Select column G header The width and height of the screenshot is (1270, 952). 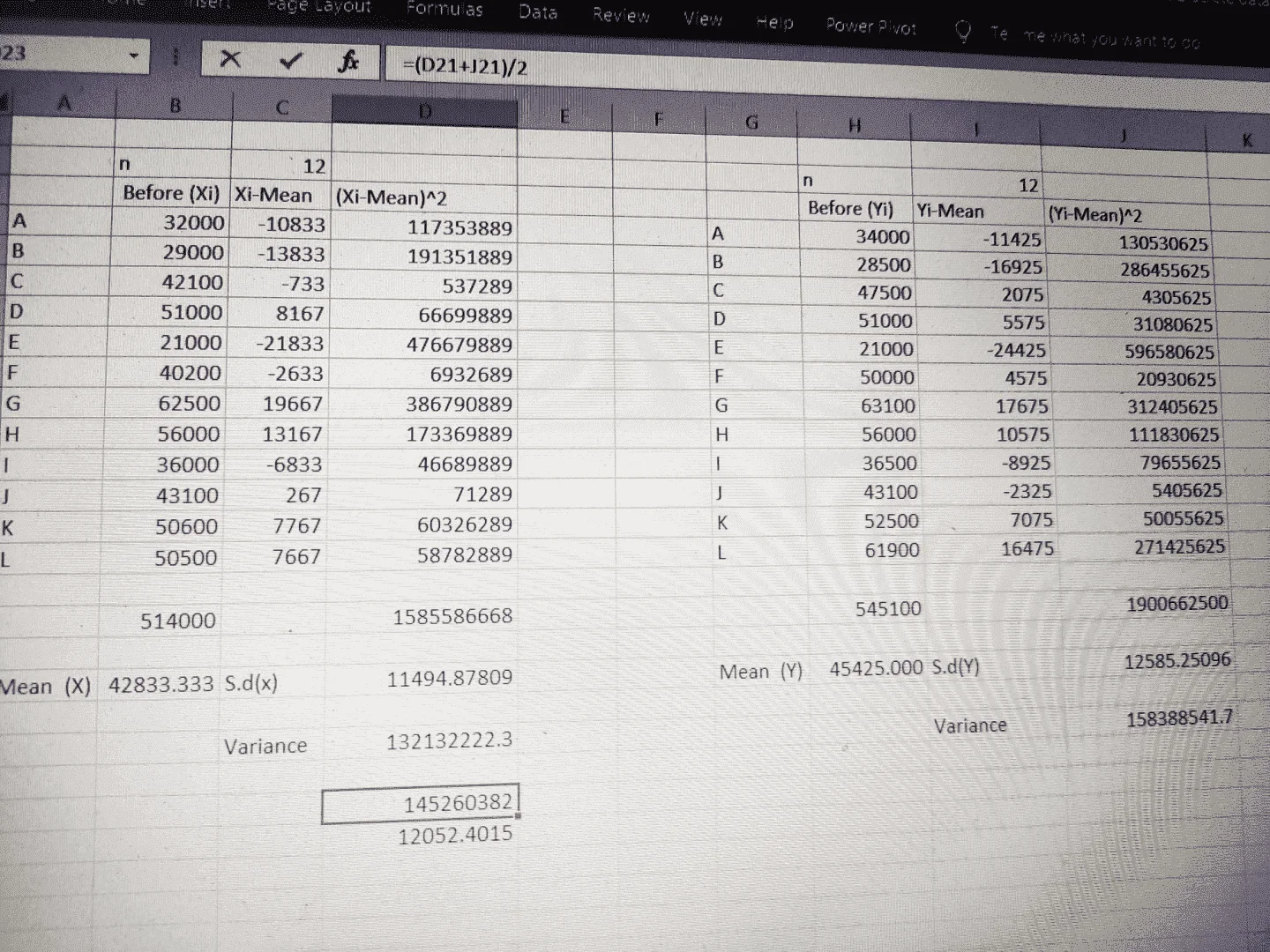pyautogui.click(x=751, y=123)
